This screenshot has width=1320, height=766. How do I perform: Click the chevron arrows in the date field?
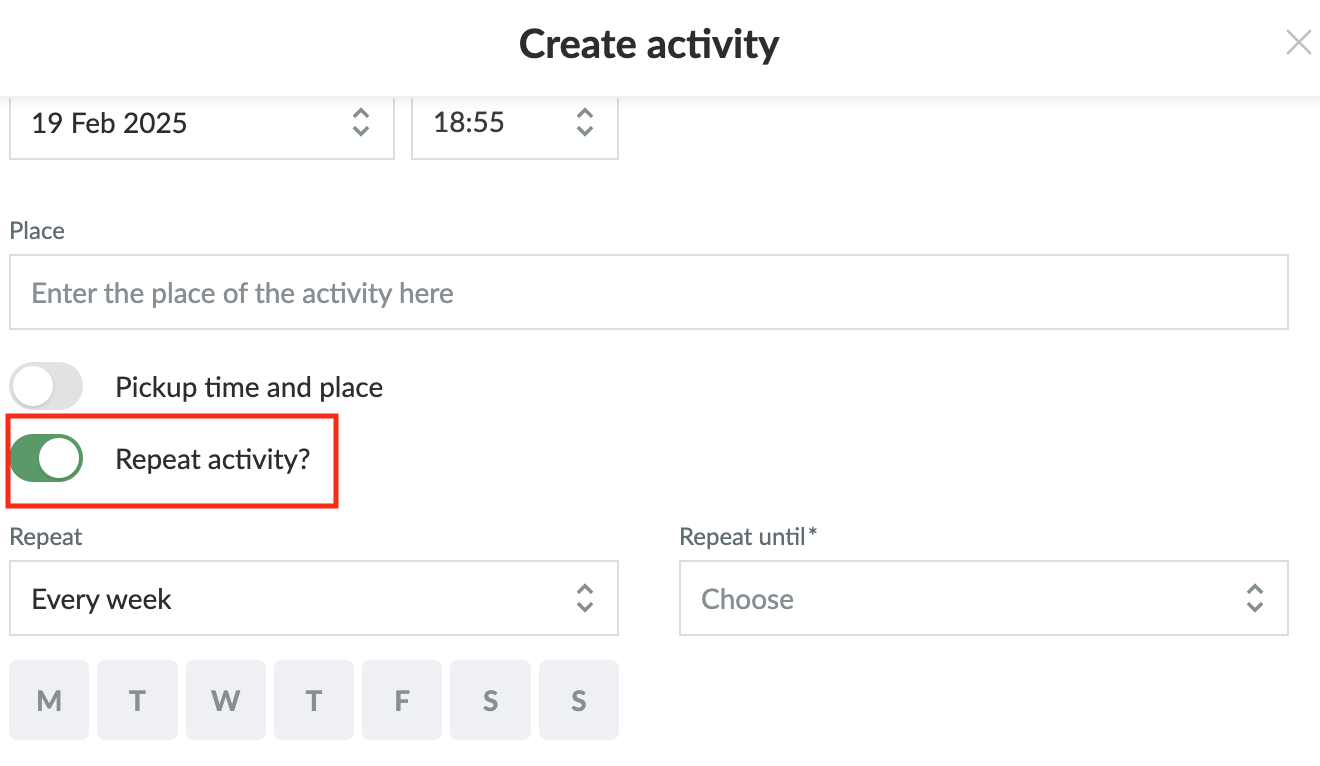coord(361,123)
